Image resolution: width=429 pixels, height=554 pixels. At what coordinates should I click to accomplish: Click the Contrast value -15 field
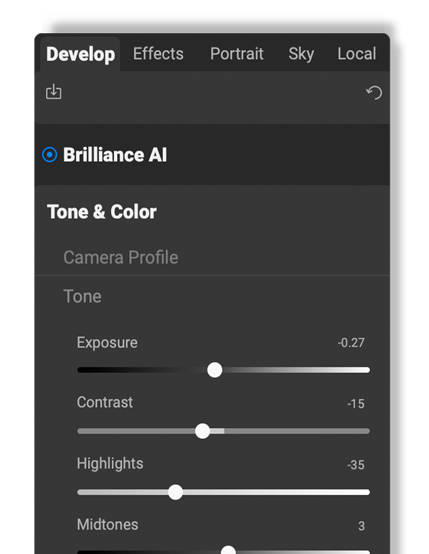tap(355, 404)
